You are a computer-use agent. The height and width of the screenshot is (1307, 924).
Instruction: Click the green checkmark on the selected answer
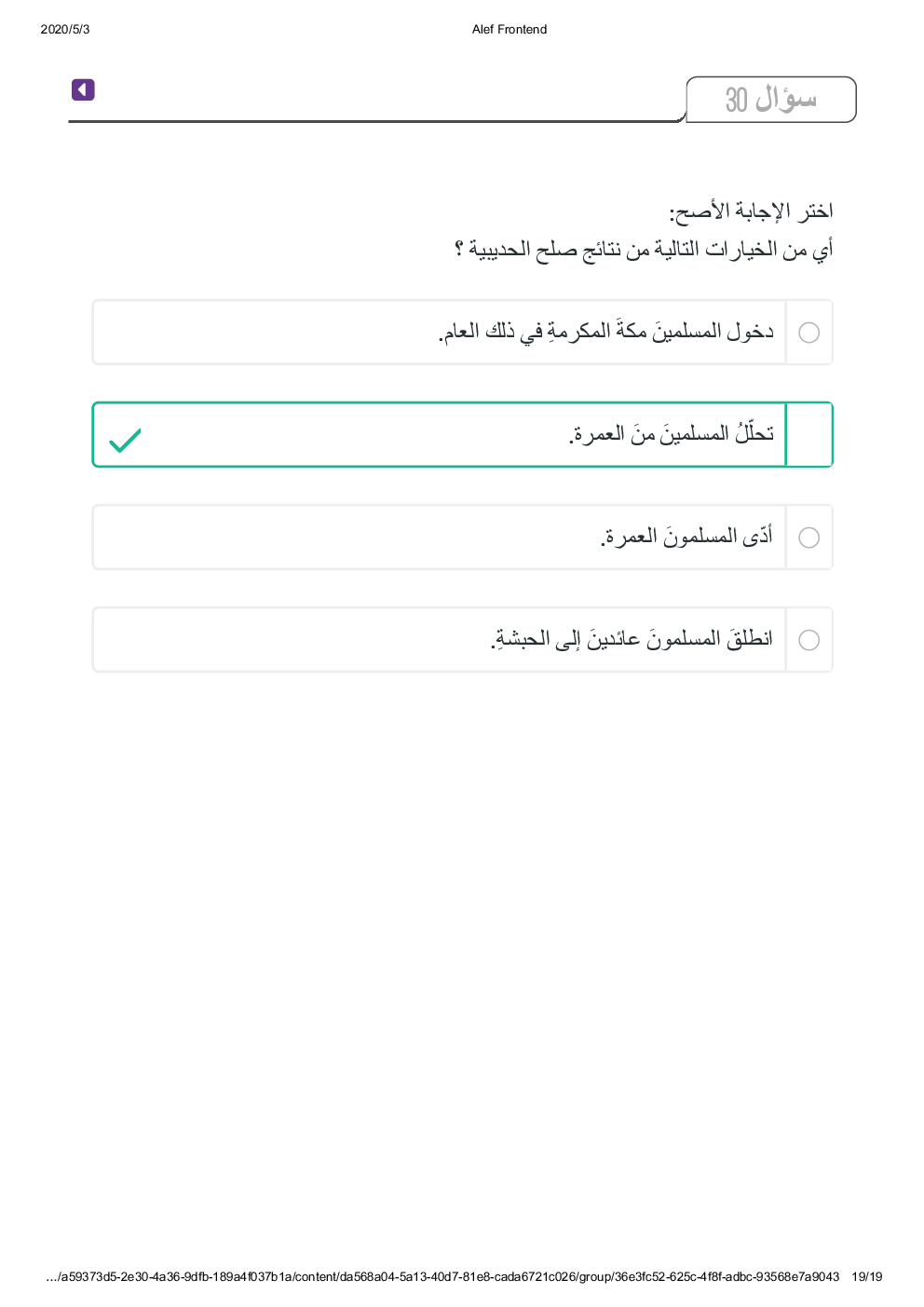click(x=125, y=440)
